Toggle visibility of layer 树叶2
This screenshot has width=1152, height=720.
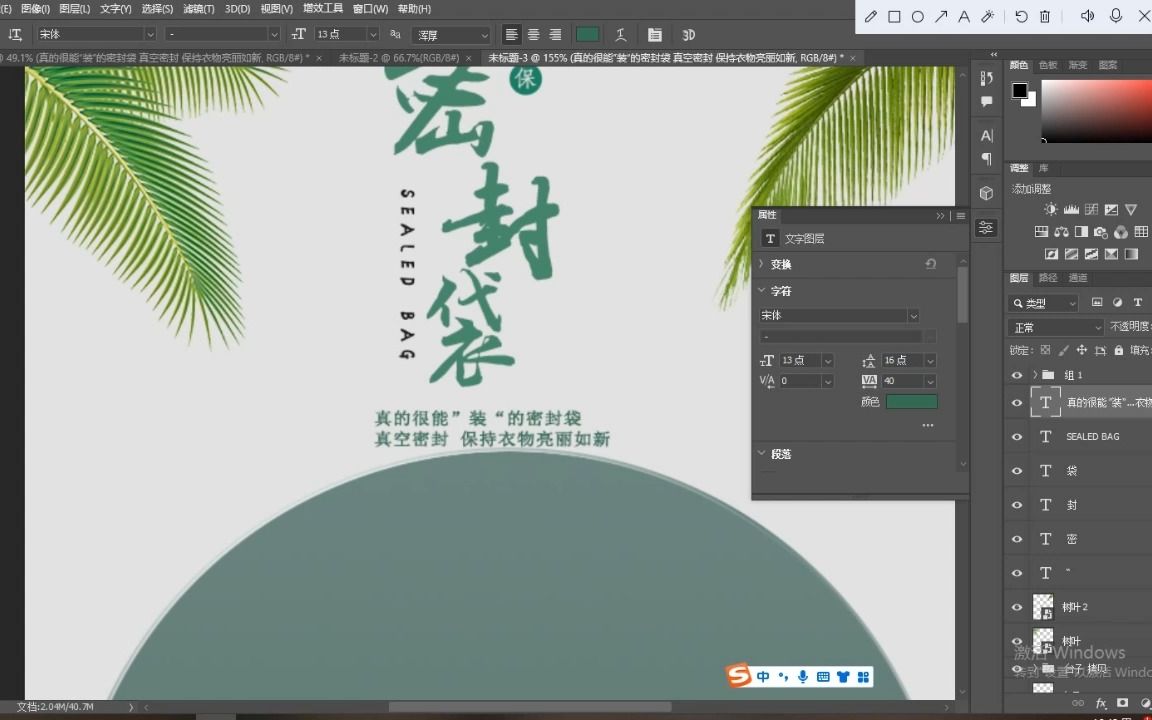pos(1017,607)
